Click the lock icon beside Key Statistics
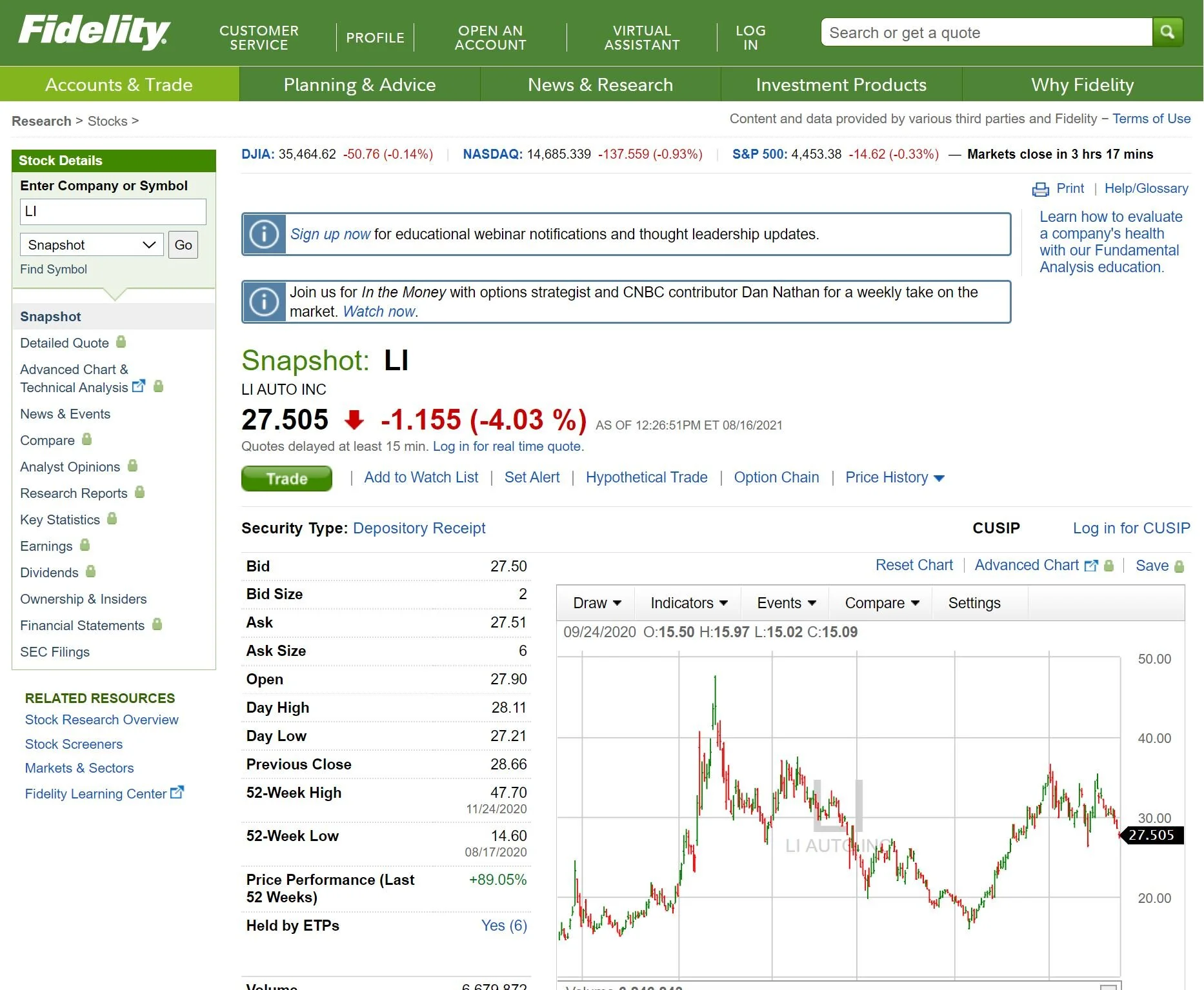Viewport: 1204px width, 990px height. pyautogui.click(x=112, y=519)
